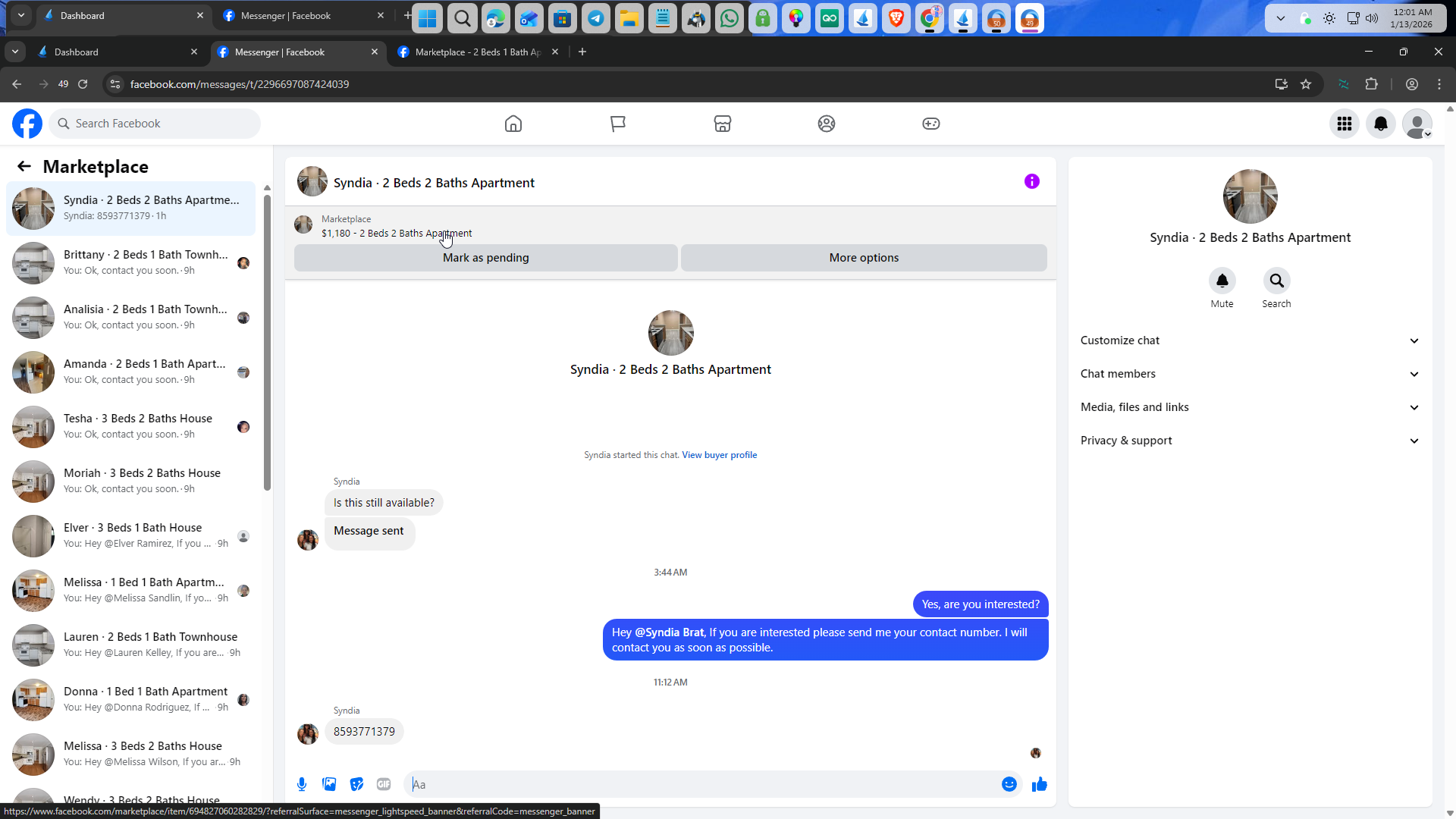Open the Facebook notifications bell
Image resolution: width=1456 pixels, height=819 pixels.
[x=1380, y=124]
